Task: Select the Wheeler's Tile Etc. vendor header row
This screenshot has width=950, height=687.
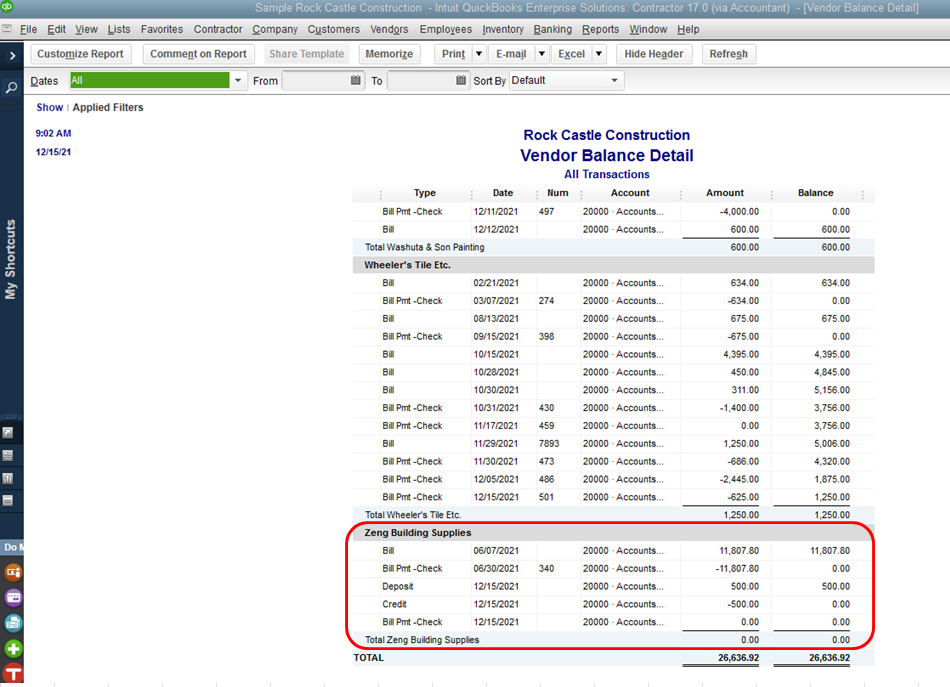Action: click(613, 265)
